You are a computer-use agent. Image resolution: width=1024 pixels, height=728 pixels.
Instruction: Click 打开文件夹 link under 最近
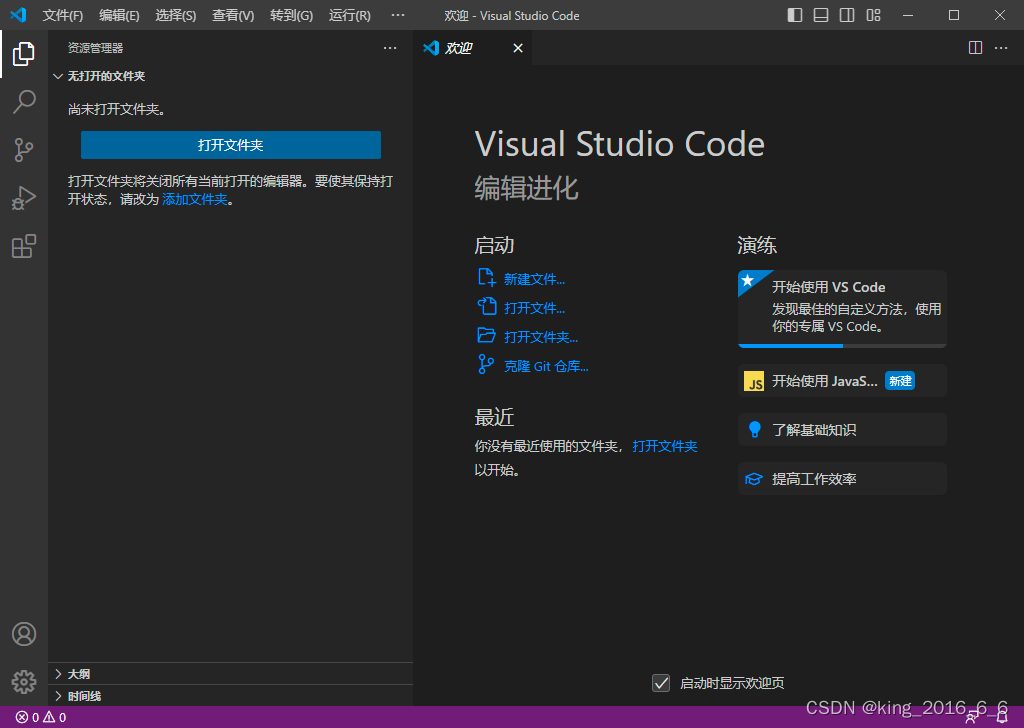pyautogui.click(x=665, y=446)
